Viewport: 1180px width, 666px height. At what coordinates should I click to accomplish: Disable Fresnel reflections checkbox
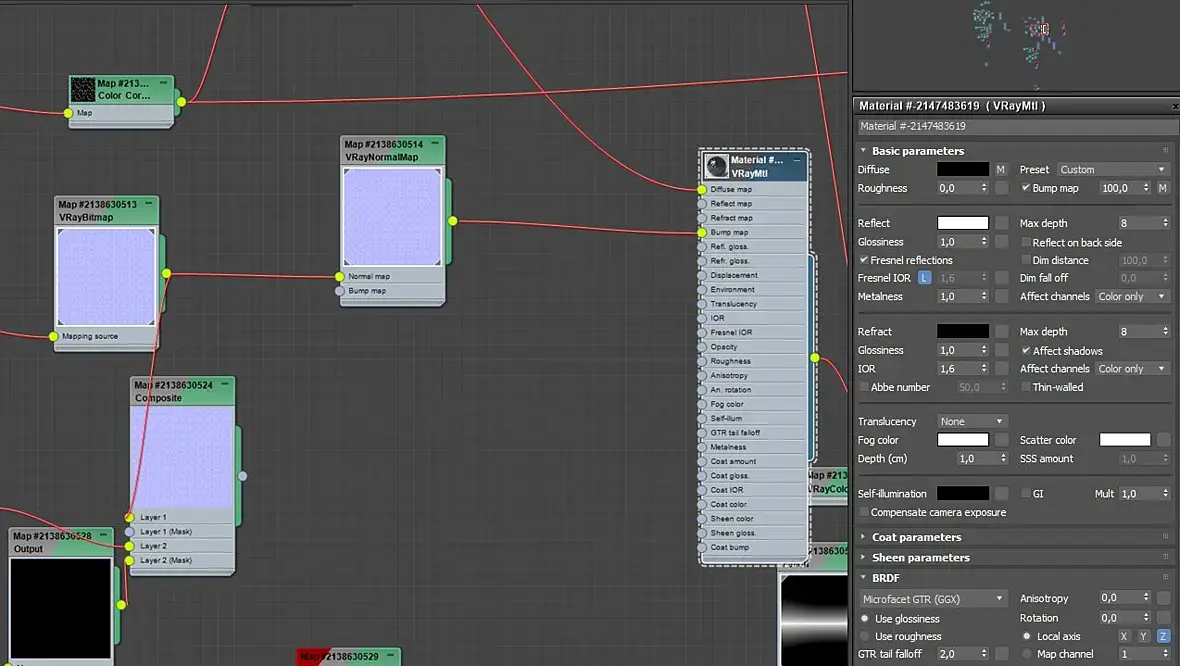[x=864, y=260]
